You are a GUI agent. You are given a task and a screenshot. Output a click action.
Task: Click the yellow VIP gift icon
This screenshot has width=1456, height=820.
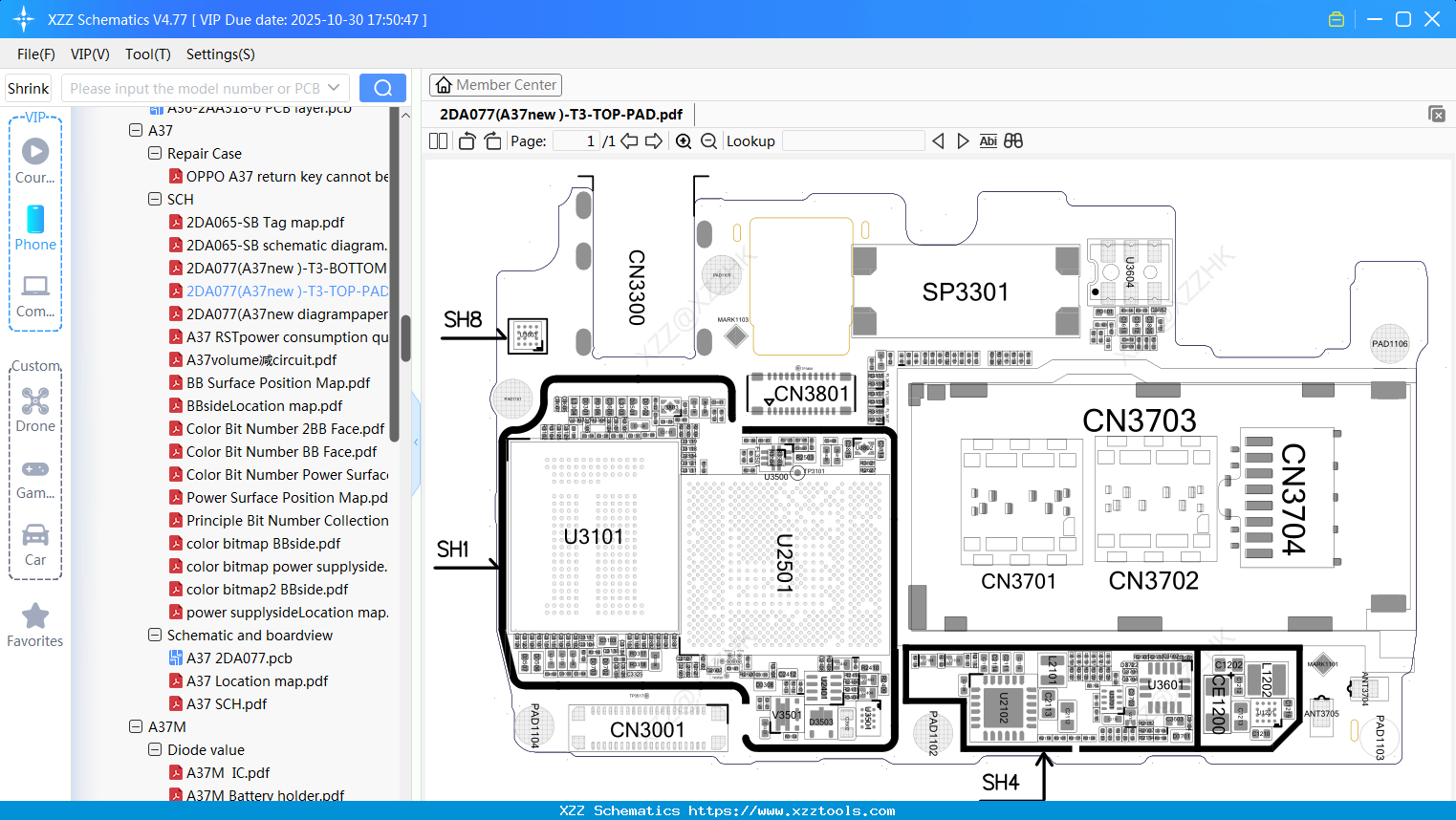(1336, 19)
